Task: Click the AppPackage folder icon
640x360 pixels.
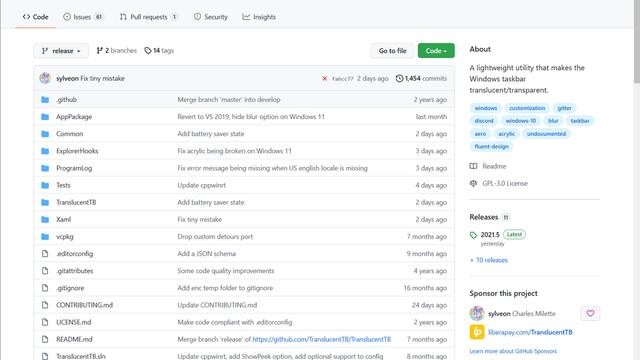Action: (45, 117)
